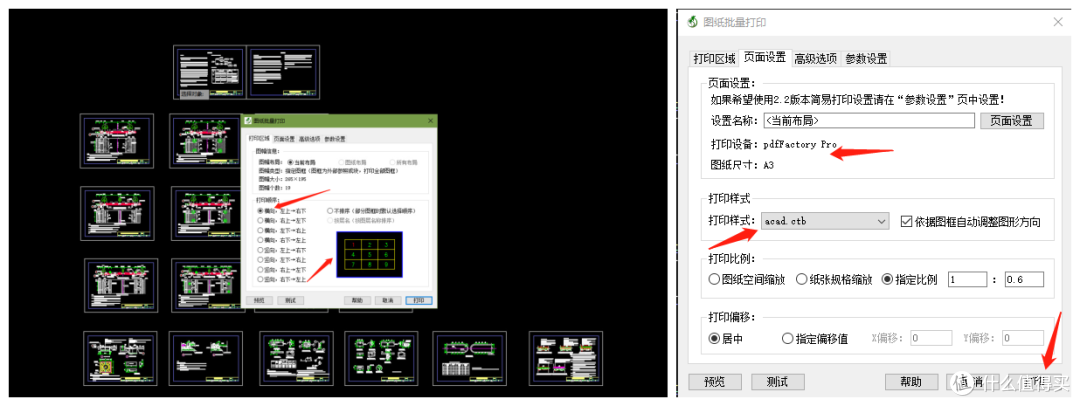This screenshot has width=1080, height=406.
Task: Select 图纸空间缩放 radio option
Action: pyautogui.click(x=714, y=279)
